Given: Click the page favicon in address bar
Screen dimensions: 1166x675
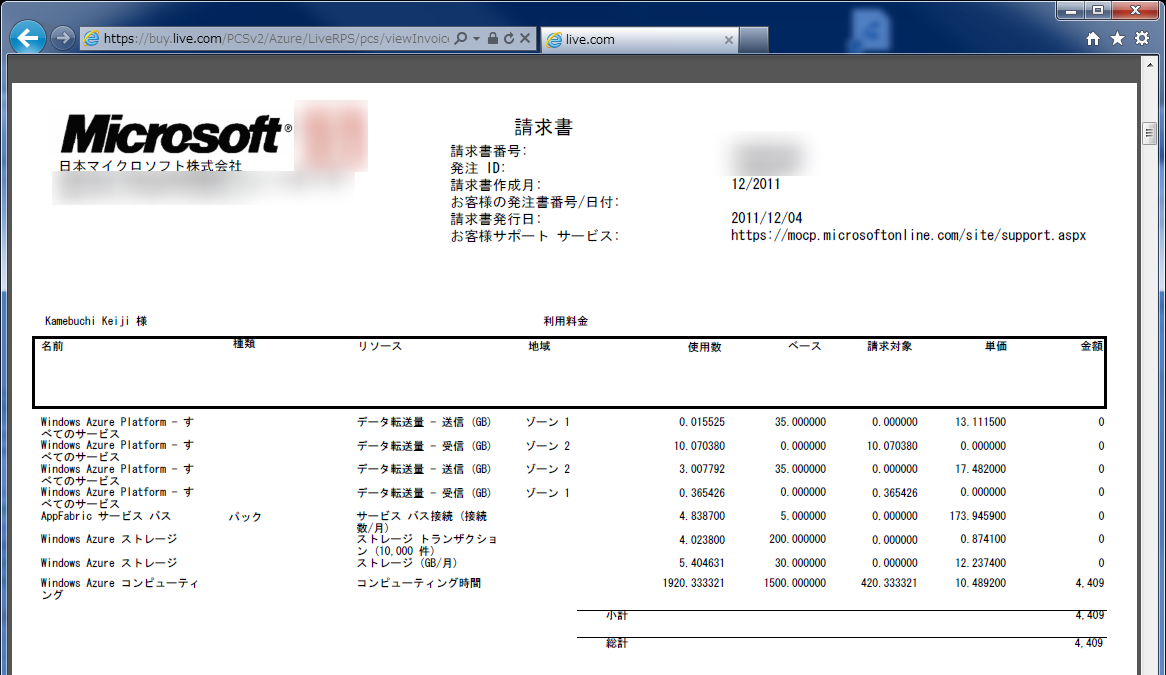Looking at the screenshot, I should 91,39.
